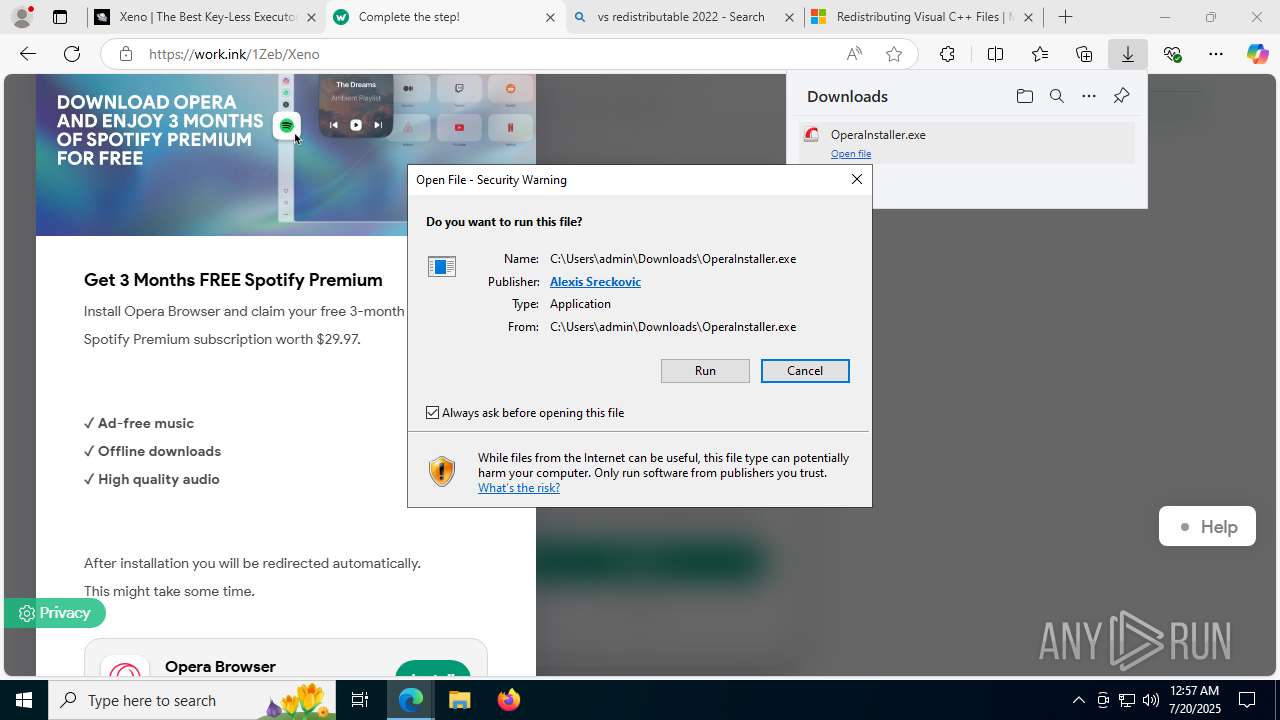
Task: Open Firefox from the taskbar
Action: [x=509, y=700]
